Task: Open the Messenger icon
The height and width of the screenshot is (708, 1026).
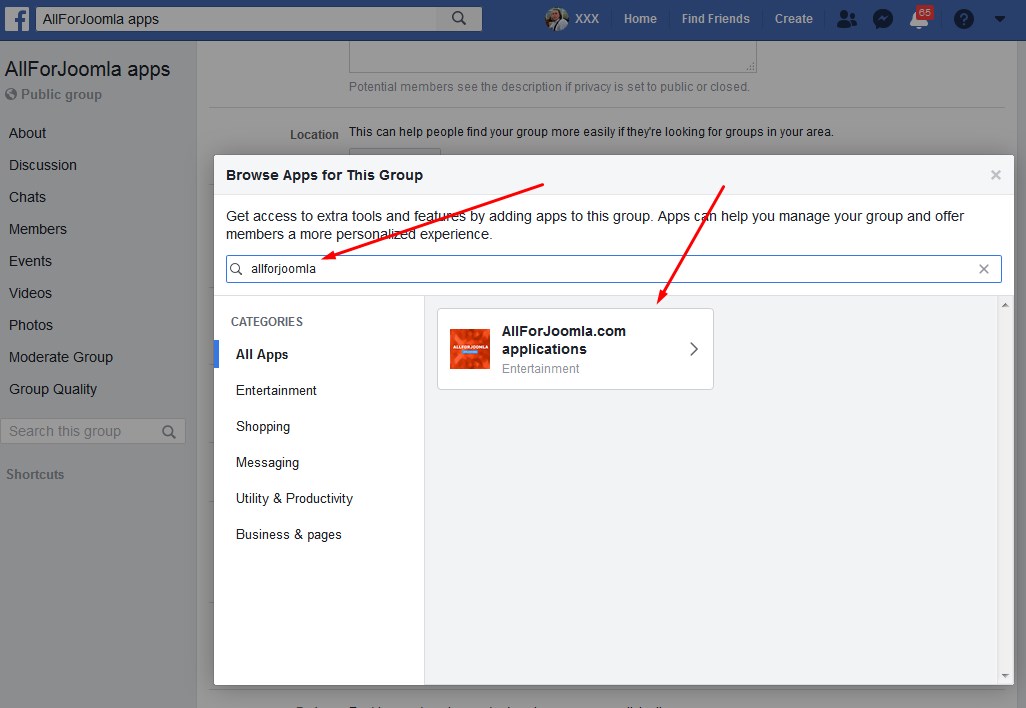Action: (882, 19)
